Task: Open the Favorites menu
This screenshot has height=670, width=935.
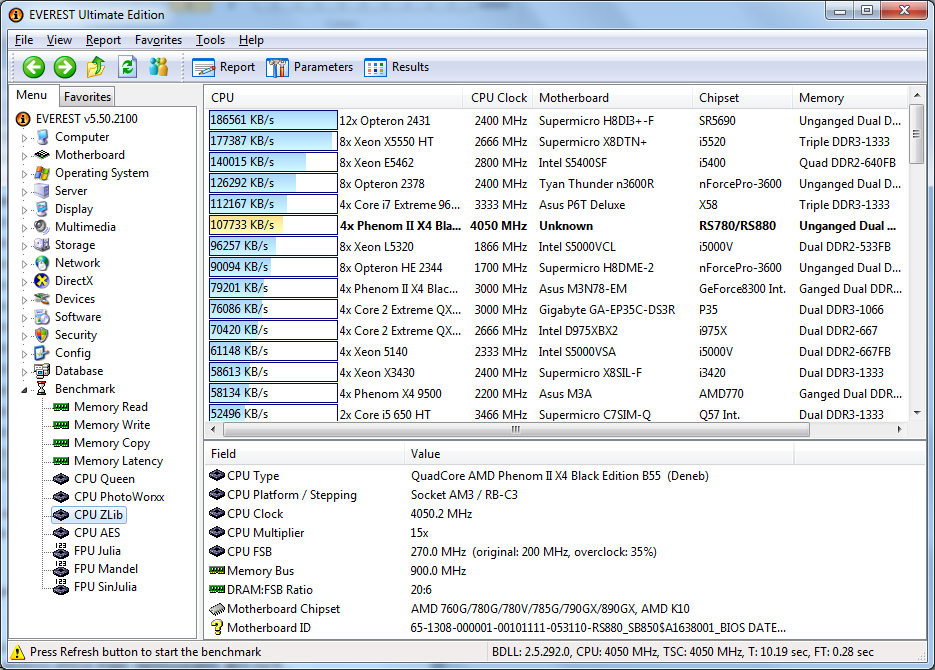Action: tap(158, 40)
